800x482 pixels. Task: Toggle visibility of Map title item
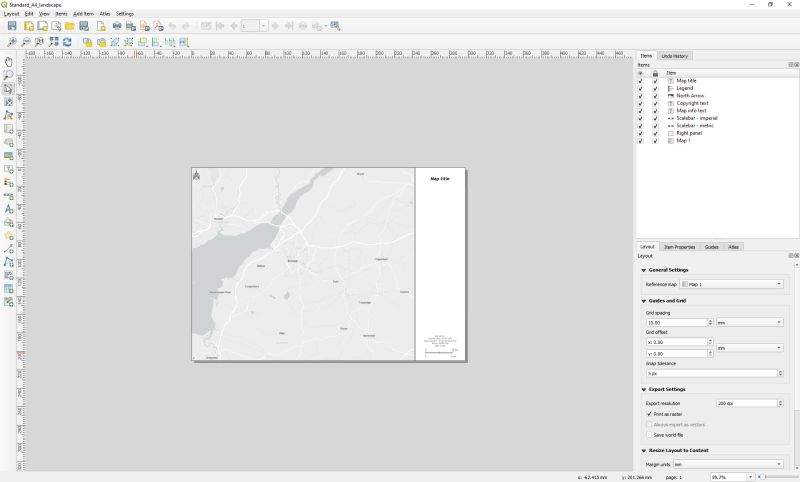pyautogui.click(x=640, y=81)
